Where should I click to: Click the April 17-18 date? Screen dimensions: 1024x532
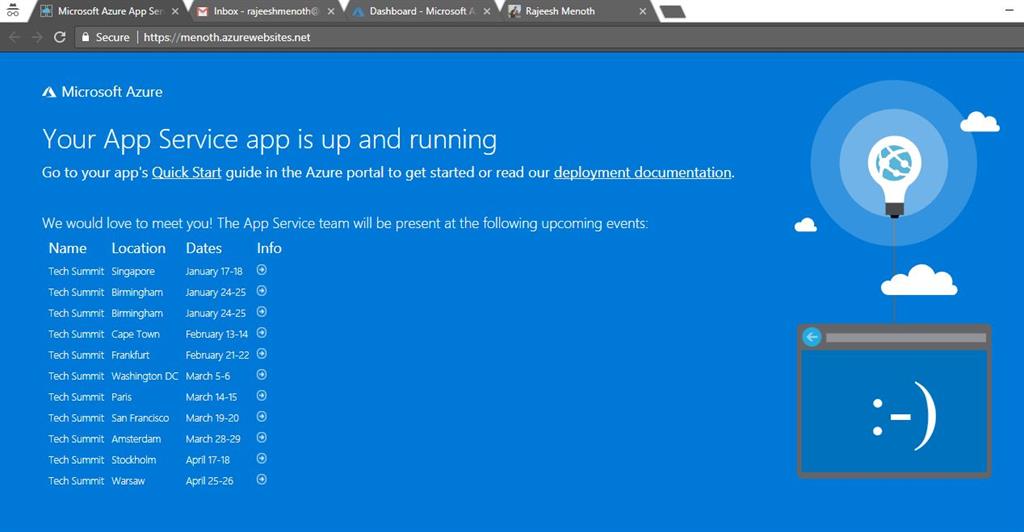pos(208,460)
